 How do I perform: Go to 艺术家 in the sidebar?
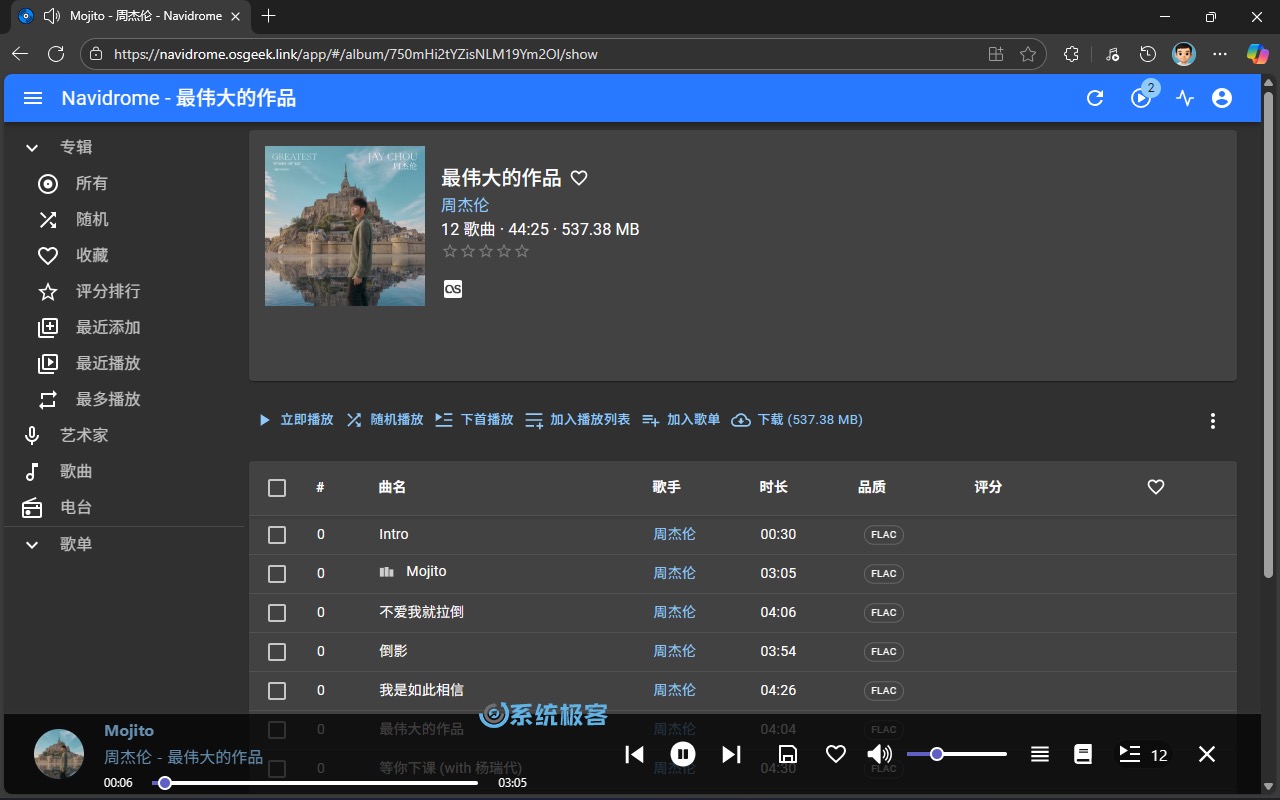pos(83,435)
